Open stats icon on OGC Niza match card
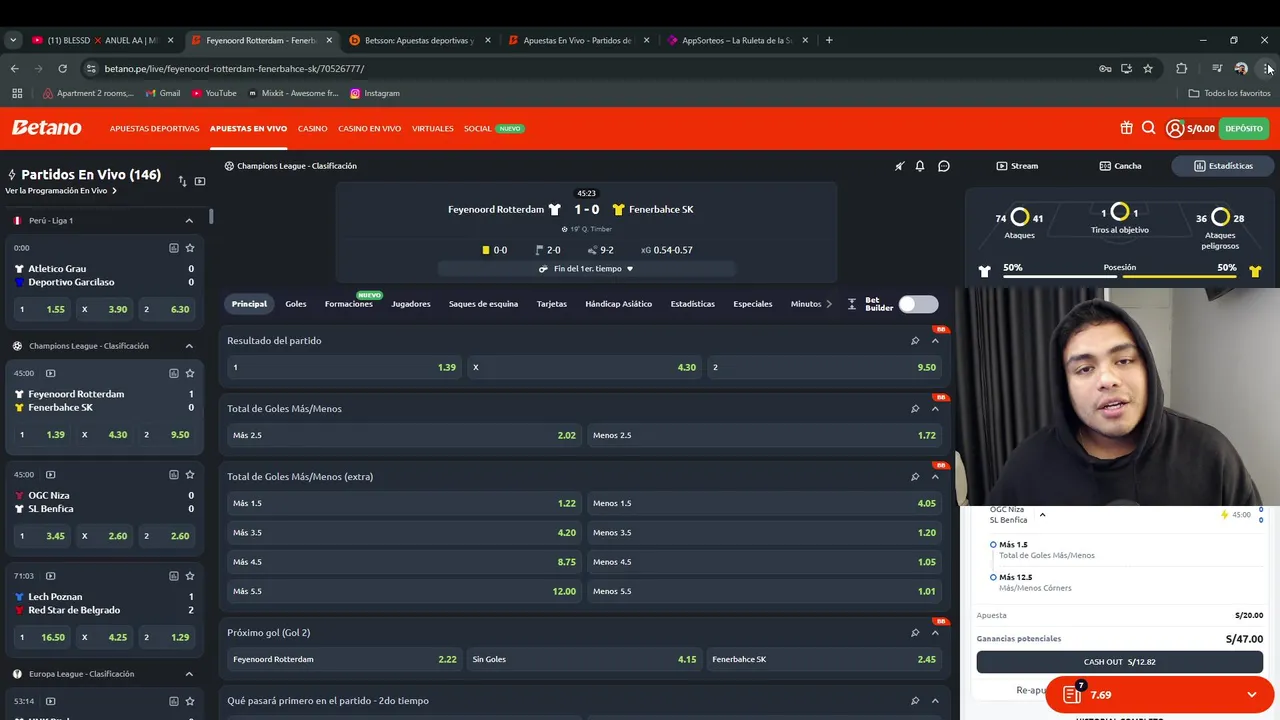Image resolution: width=1280 pixels, height=720 pixels. coord(173,474)
